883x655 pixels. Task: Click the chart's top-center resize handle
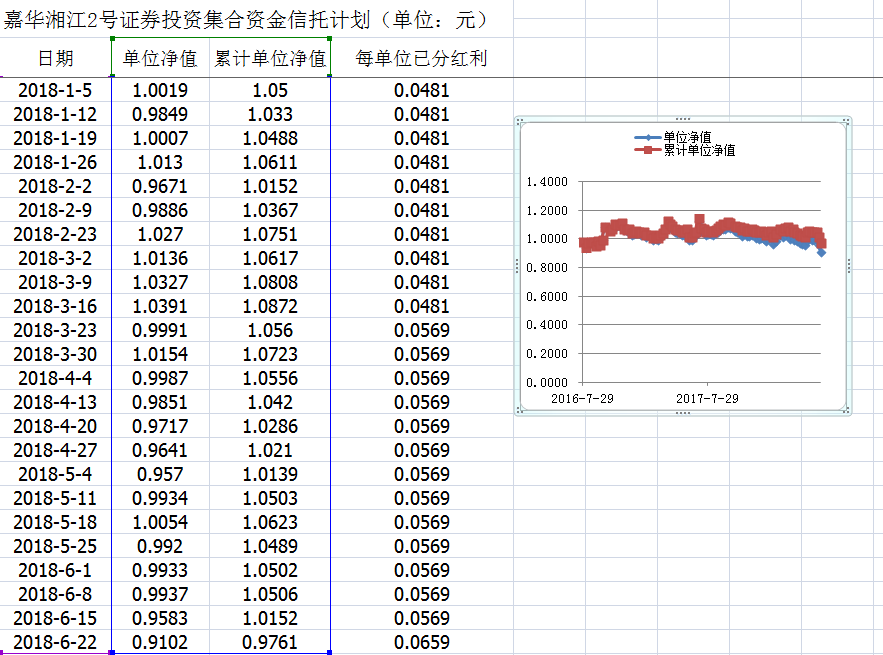click(x=683, y=119)
